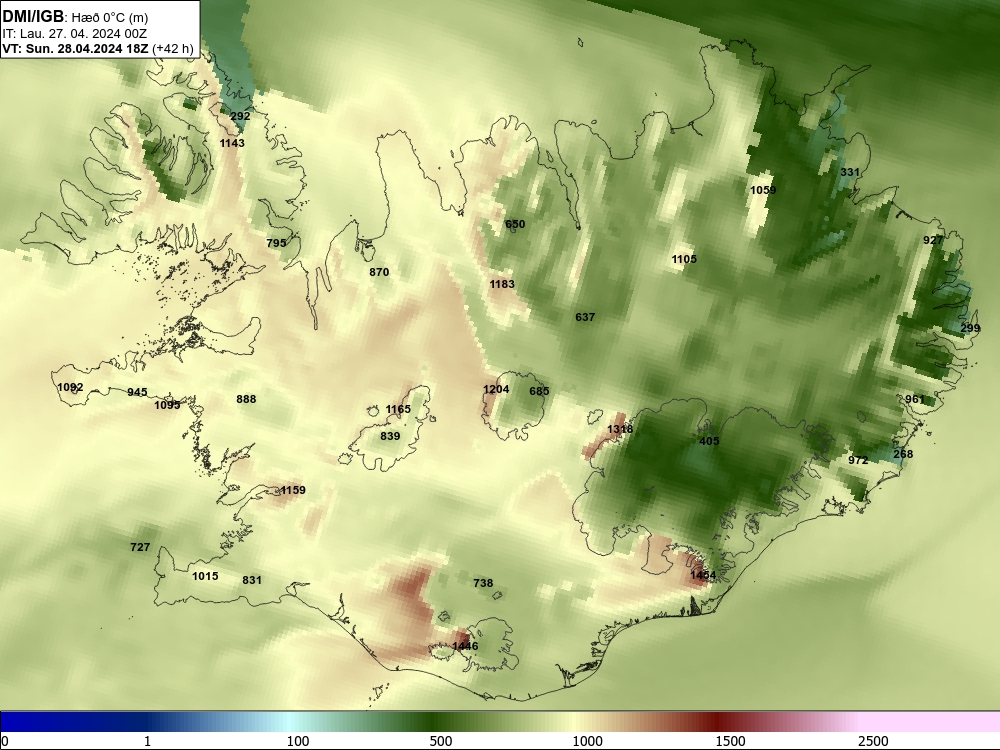
Task: Click the 299 value
Action: (970, 328)
